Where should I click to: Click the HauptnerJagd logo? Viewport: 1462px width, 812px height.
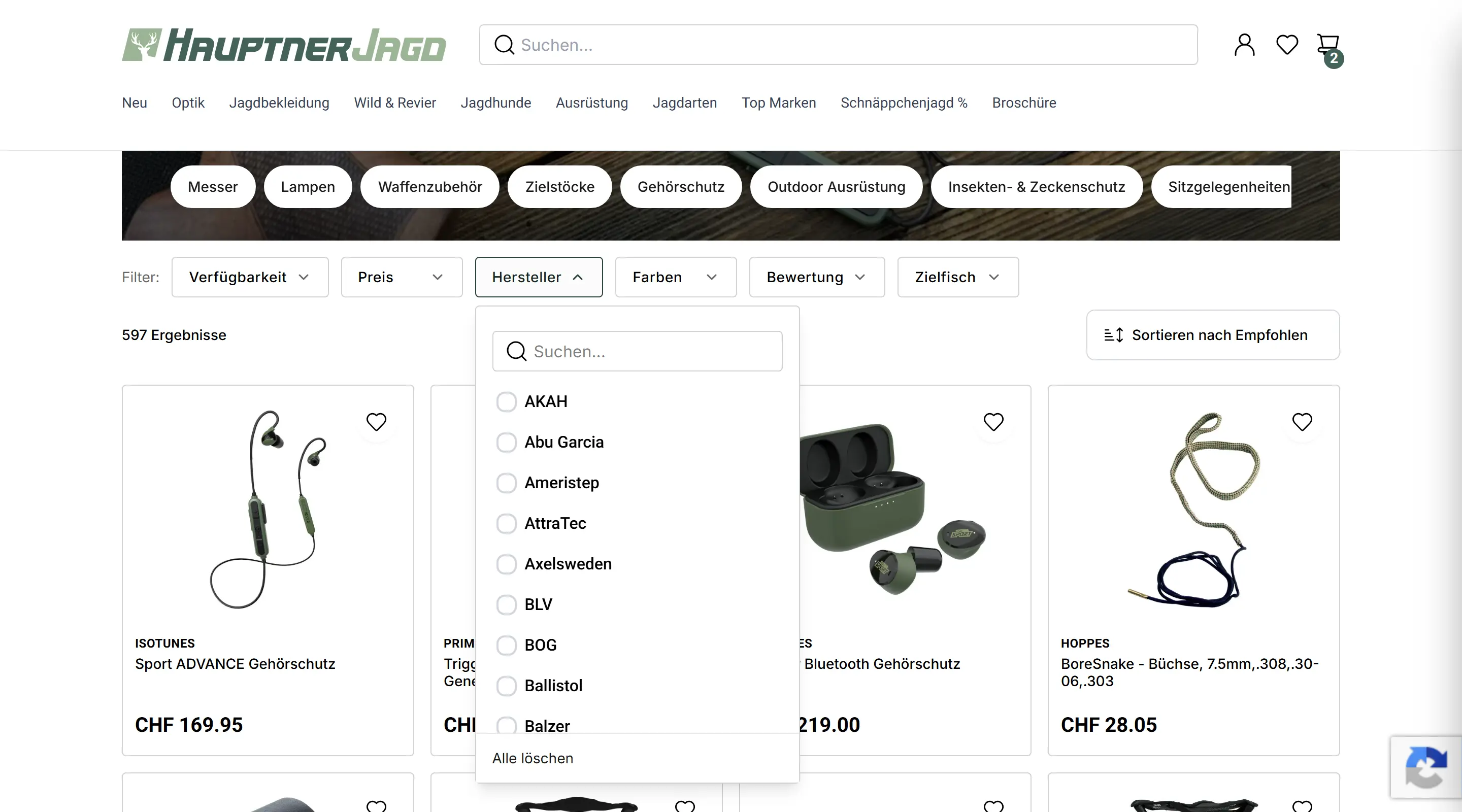[284, 45]
